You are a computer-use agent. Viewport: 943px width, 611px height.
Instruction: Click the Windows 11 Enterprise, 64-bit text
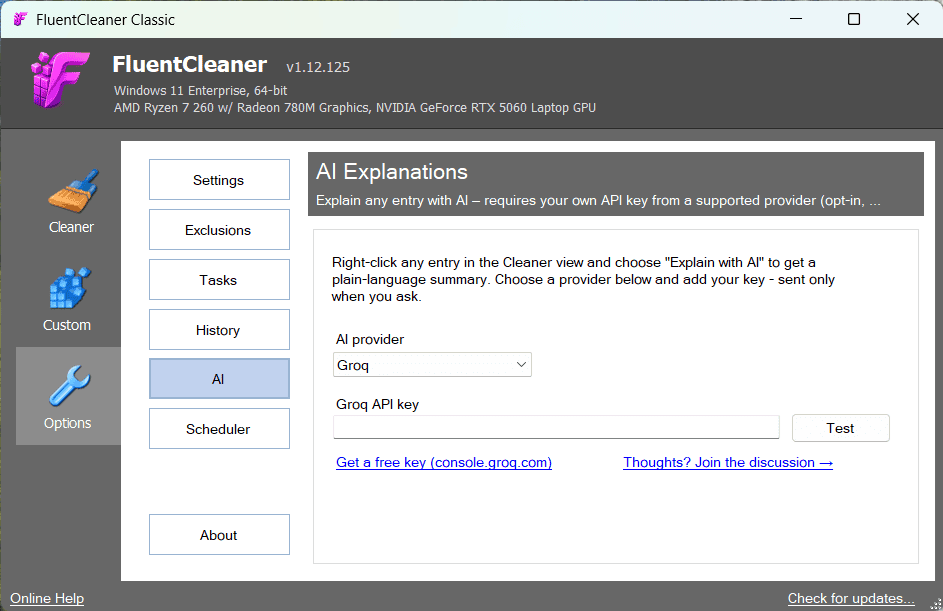tap(200, 90)
